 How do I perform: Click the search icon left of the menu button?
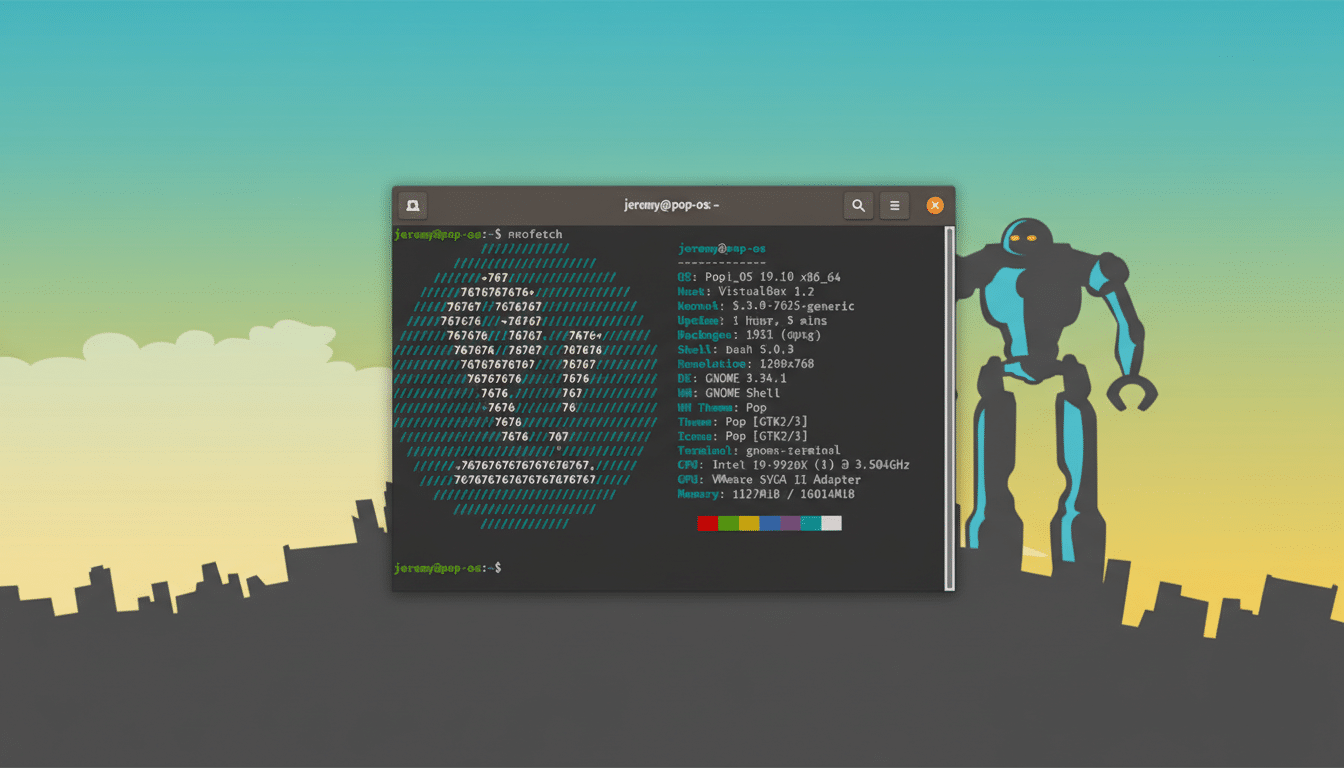[x=858, y=205]
